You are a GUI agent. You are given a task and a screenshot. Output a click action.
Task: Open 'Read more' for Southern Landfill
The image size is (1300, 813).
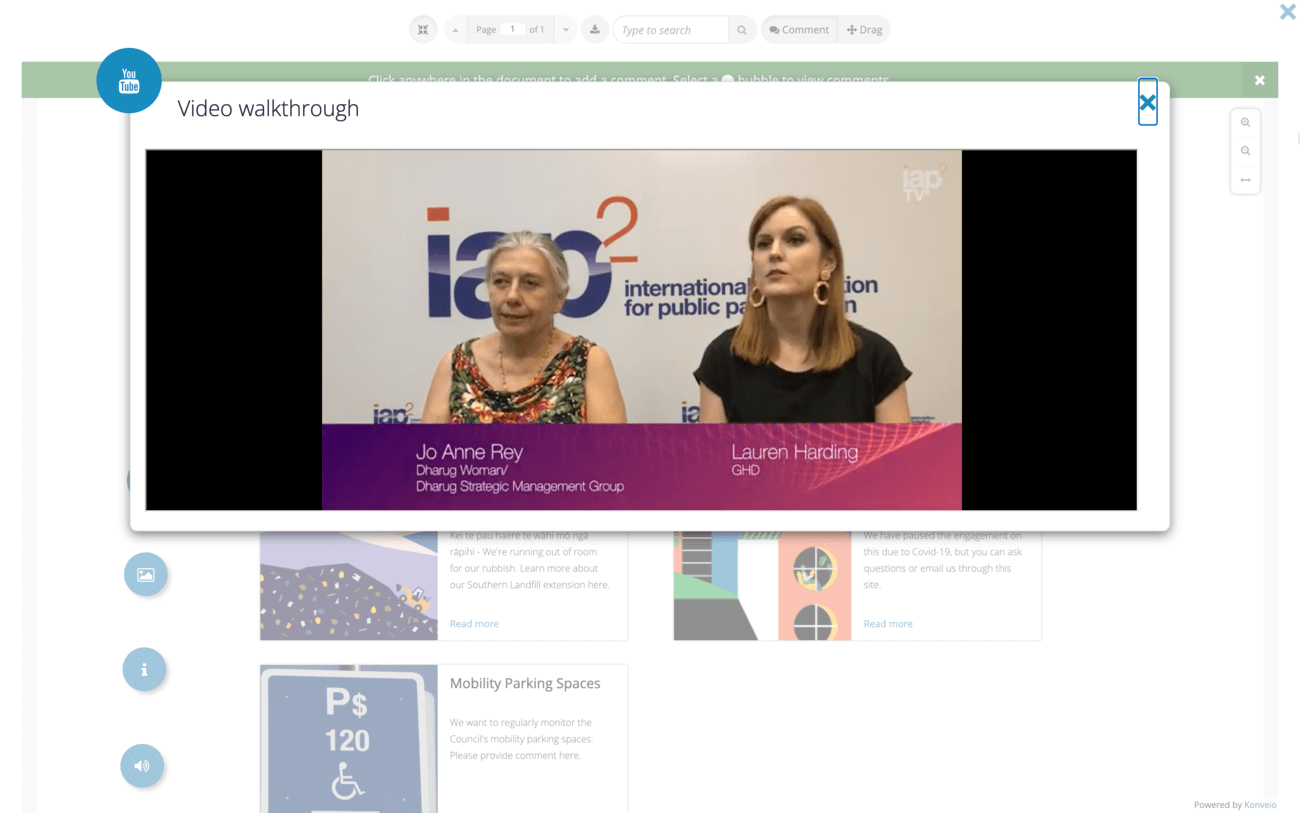(x=474, y=624)
